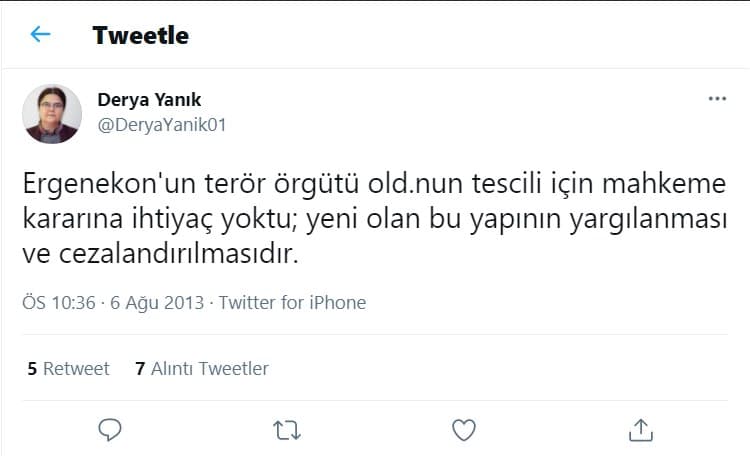Click the Derya Yanık display name
750x456 pixels.
tap(149, 99)
